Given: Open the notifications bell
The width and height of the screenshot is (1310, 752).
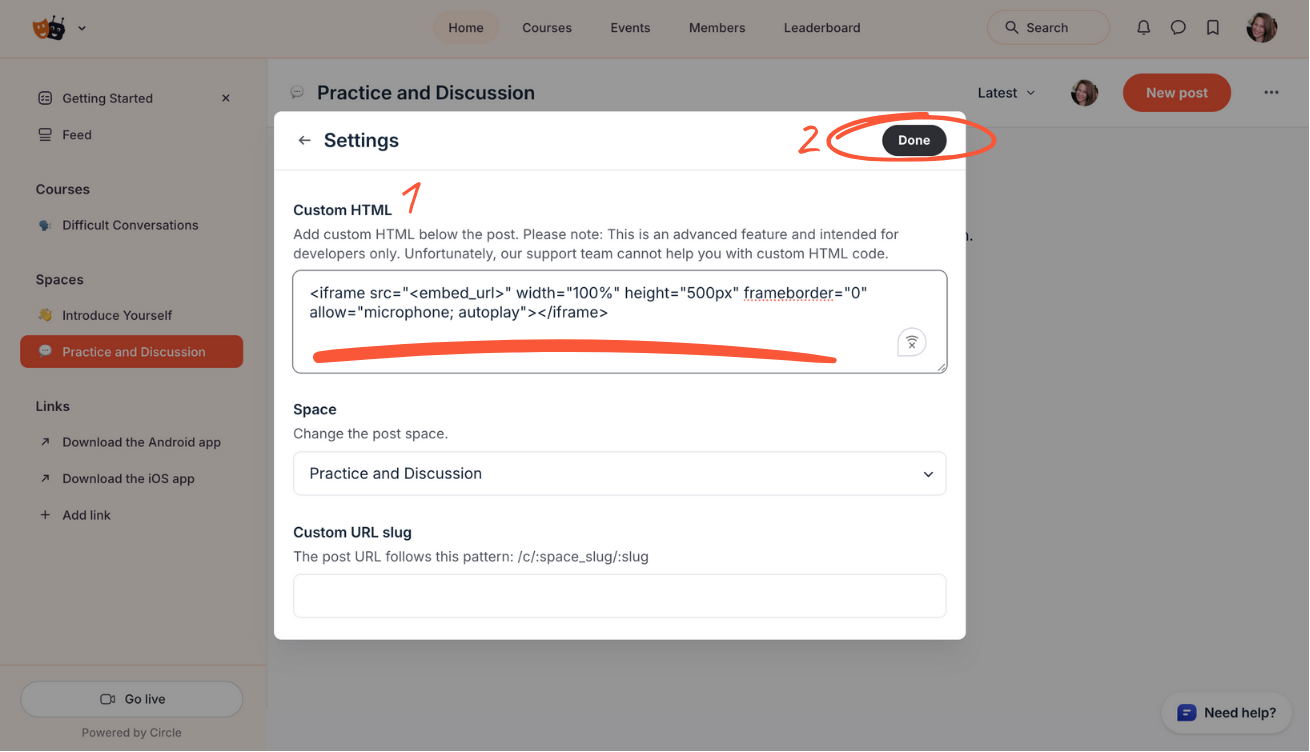Looking at the screenshot, I should (1144, 28).
